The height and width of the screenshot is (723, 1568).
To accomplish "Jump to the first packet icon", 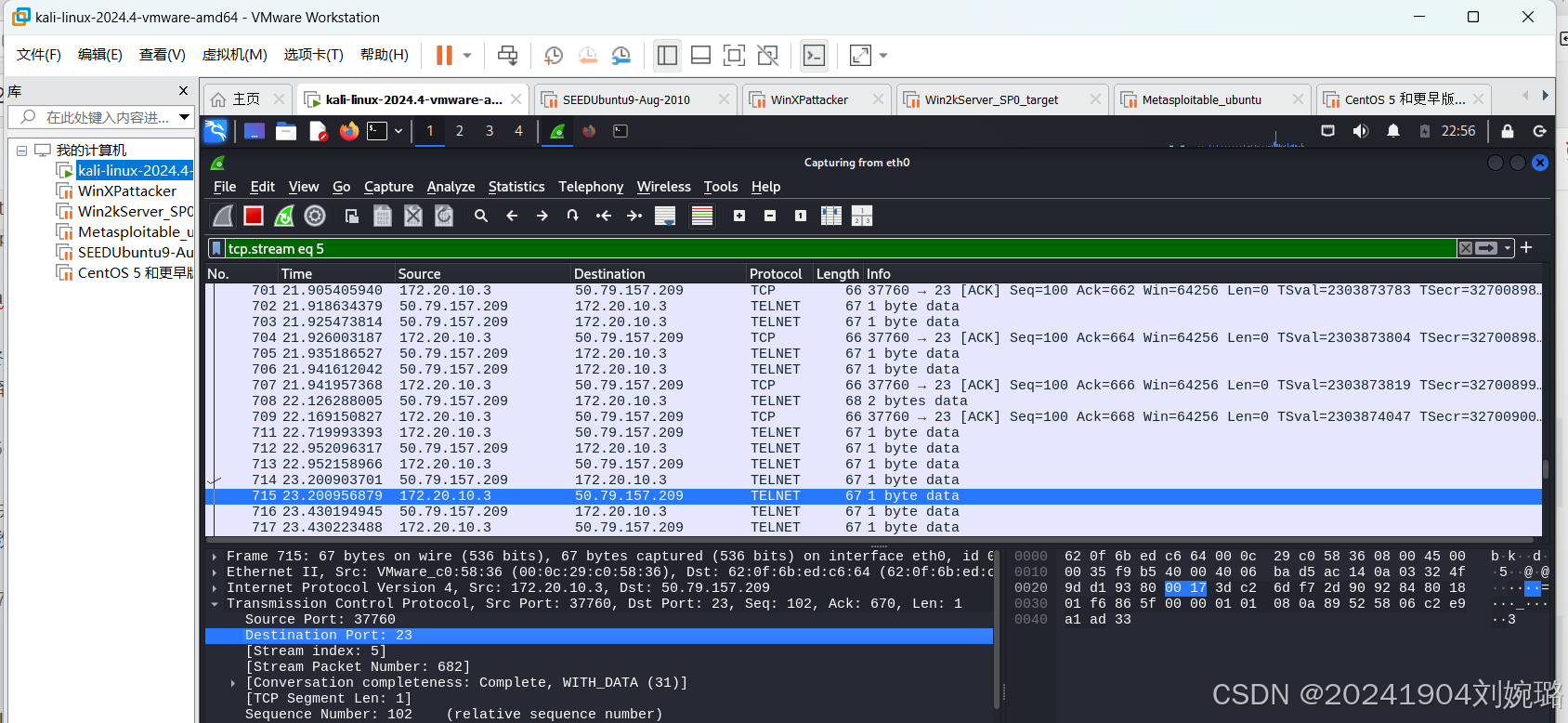I will click(604, 216).
